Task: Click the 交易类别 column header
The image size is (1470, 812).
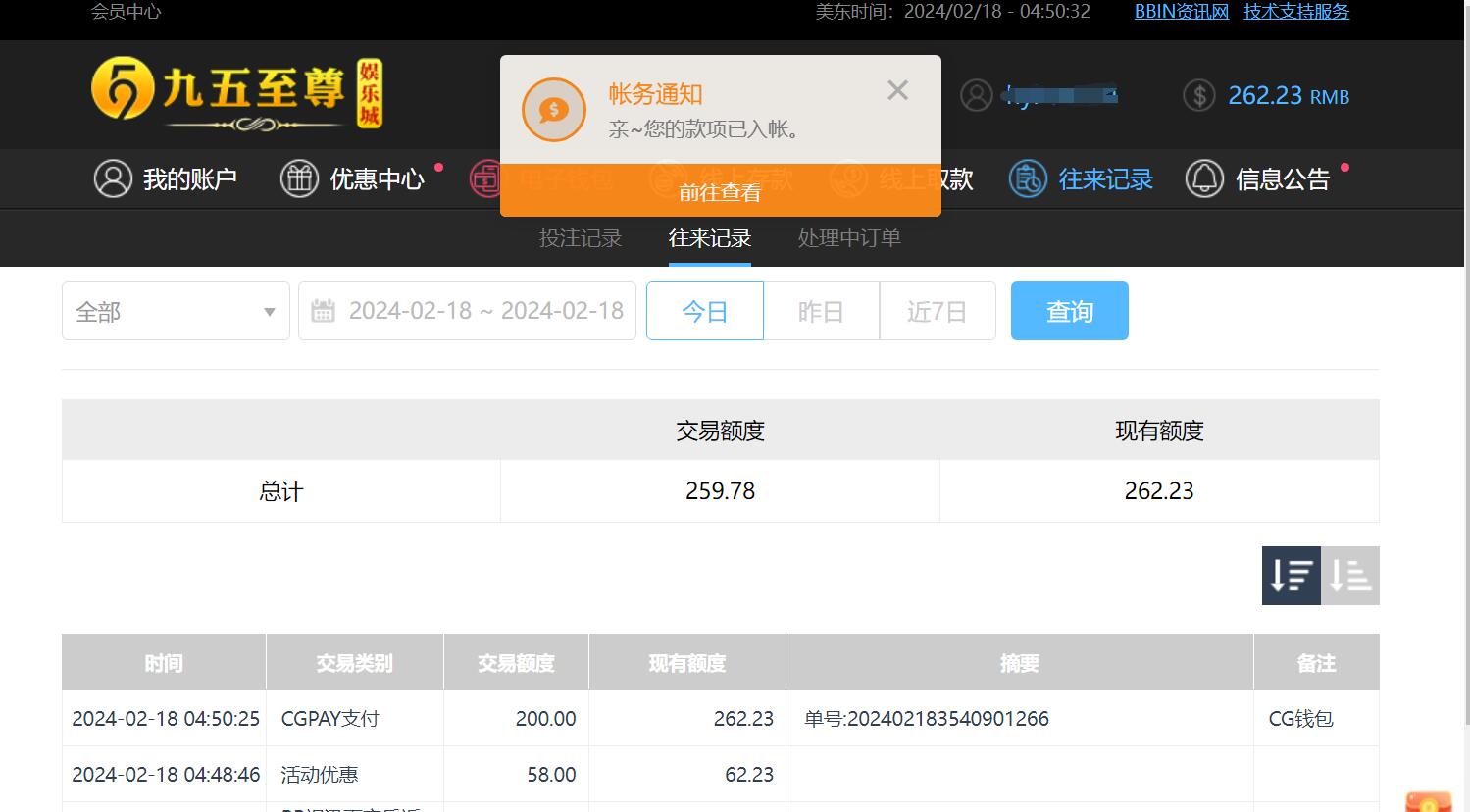Action: [355, 663]
